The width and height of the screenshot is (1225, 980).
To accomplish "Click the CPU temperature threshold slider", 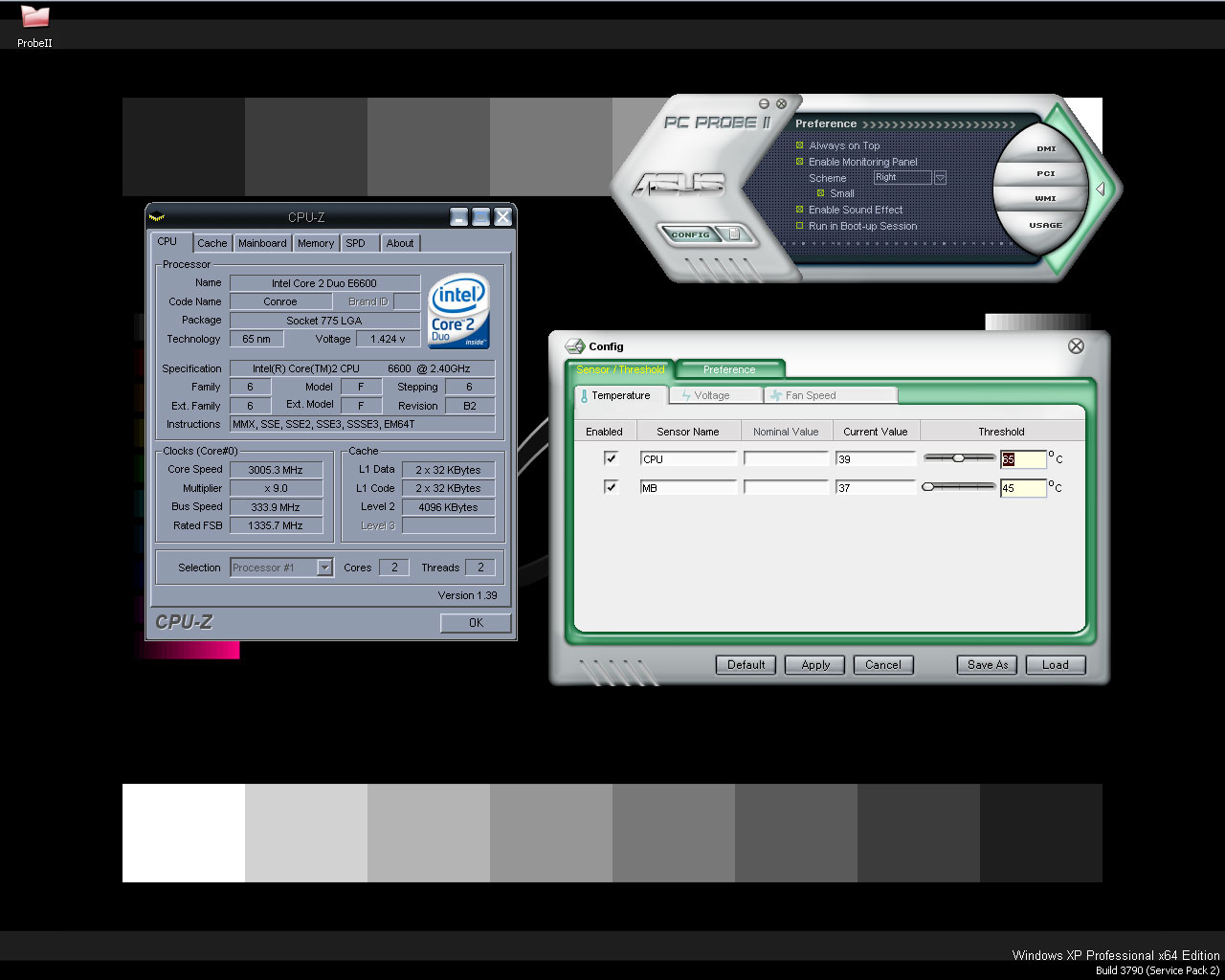I will click(959, 458).
